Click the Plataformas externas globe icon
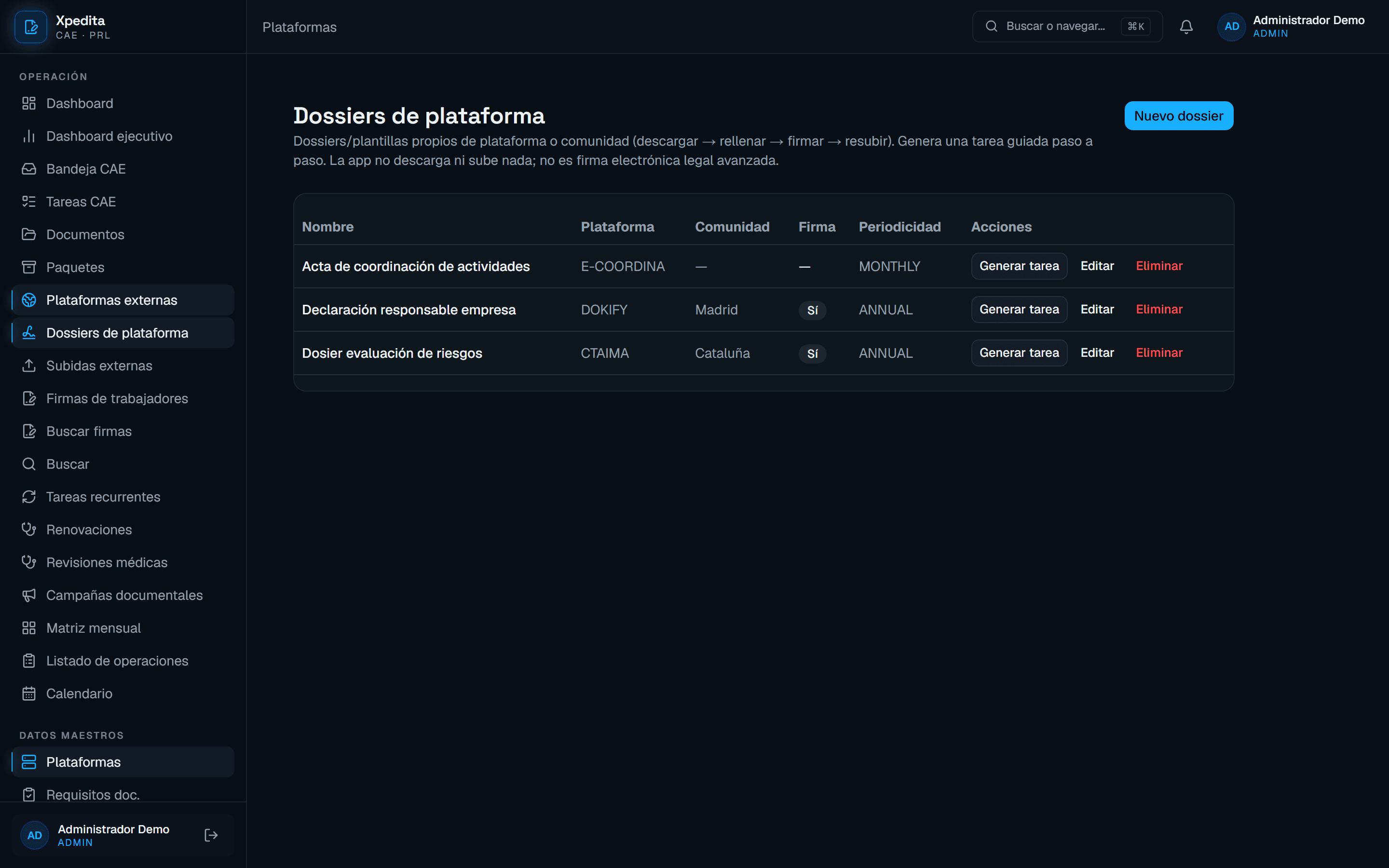Viewport: 1389px width, 868px height. (x=29, y=299)
